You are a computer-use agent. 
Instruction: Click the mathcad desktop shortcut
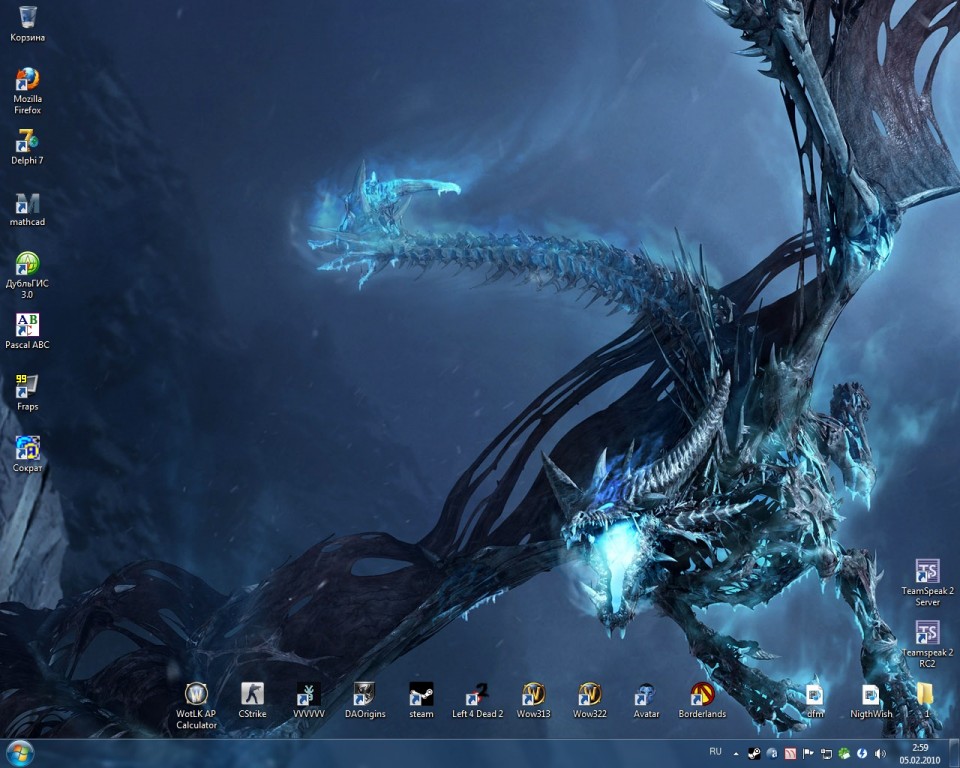(x=28, y=209)
